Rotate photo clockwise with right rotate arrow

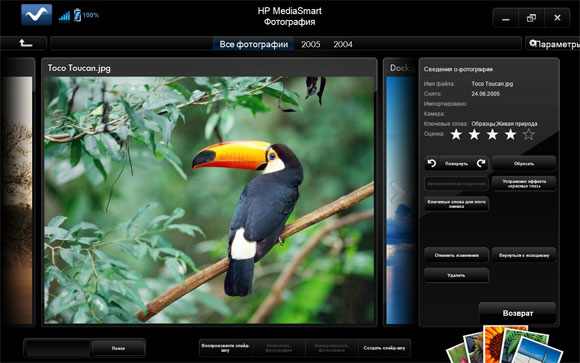tap(481, 163)
